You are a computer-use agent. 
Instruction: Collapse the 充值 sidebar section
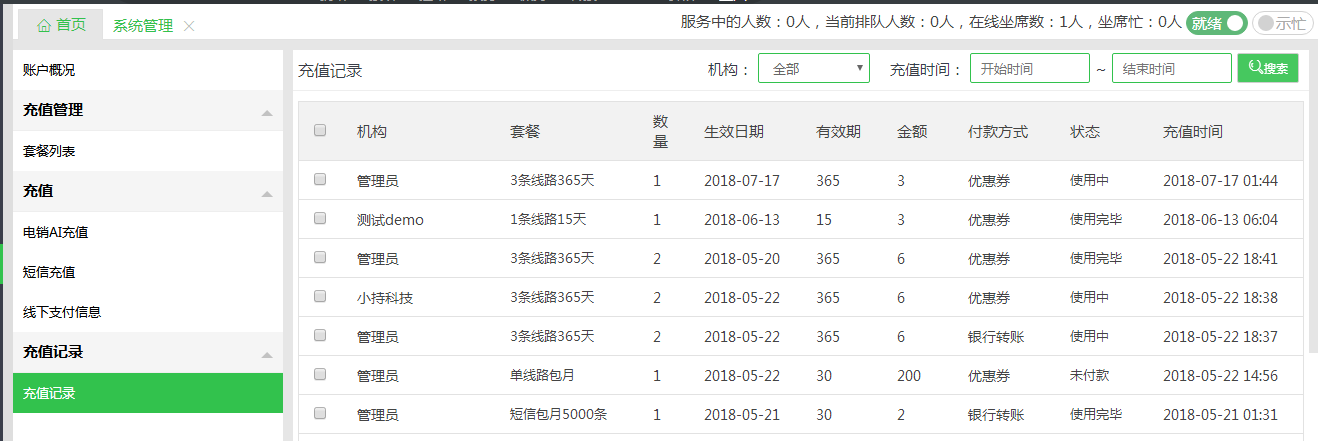[266, 193]
